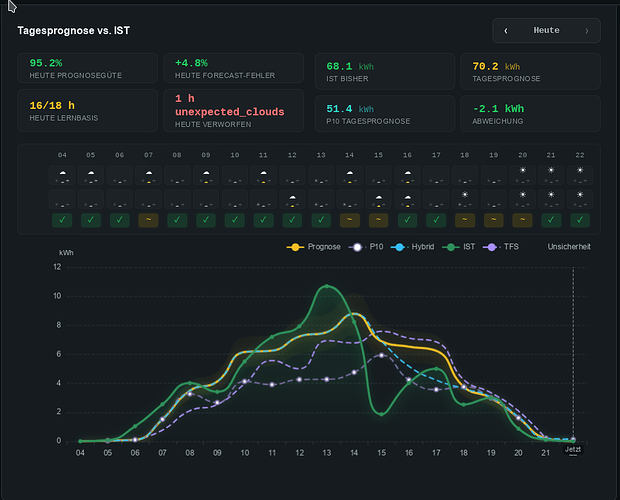The image size is (620, 500).
Task: Open the Abweichung -2.1 kWh card
Action: 530,113
